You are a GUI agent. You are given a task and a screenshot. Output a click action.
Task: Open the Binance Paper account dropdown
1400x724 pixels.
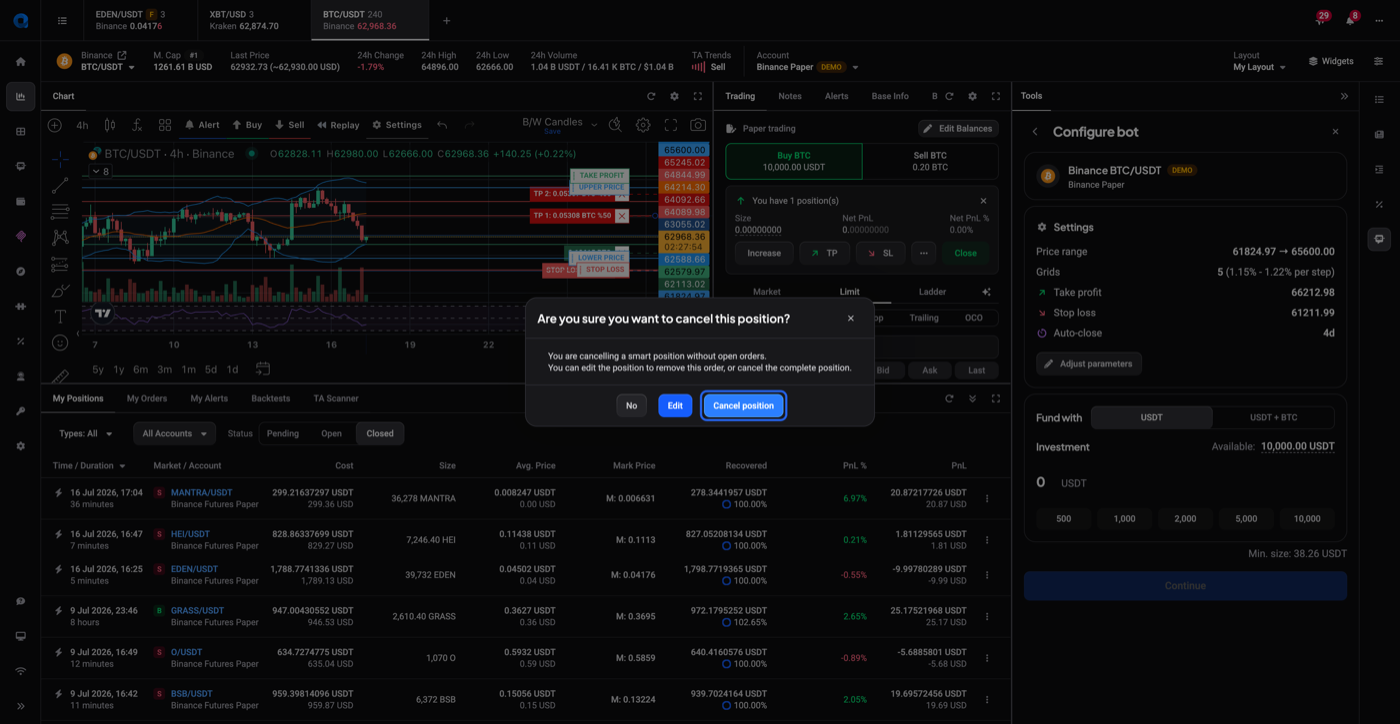[x=807, y=67]
